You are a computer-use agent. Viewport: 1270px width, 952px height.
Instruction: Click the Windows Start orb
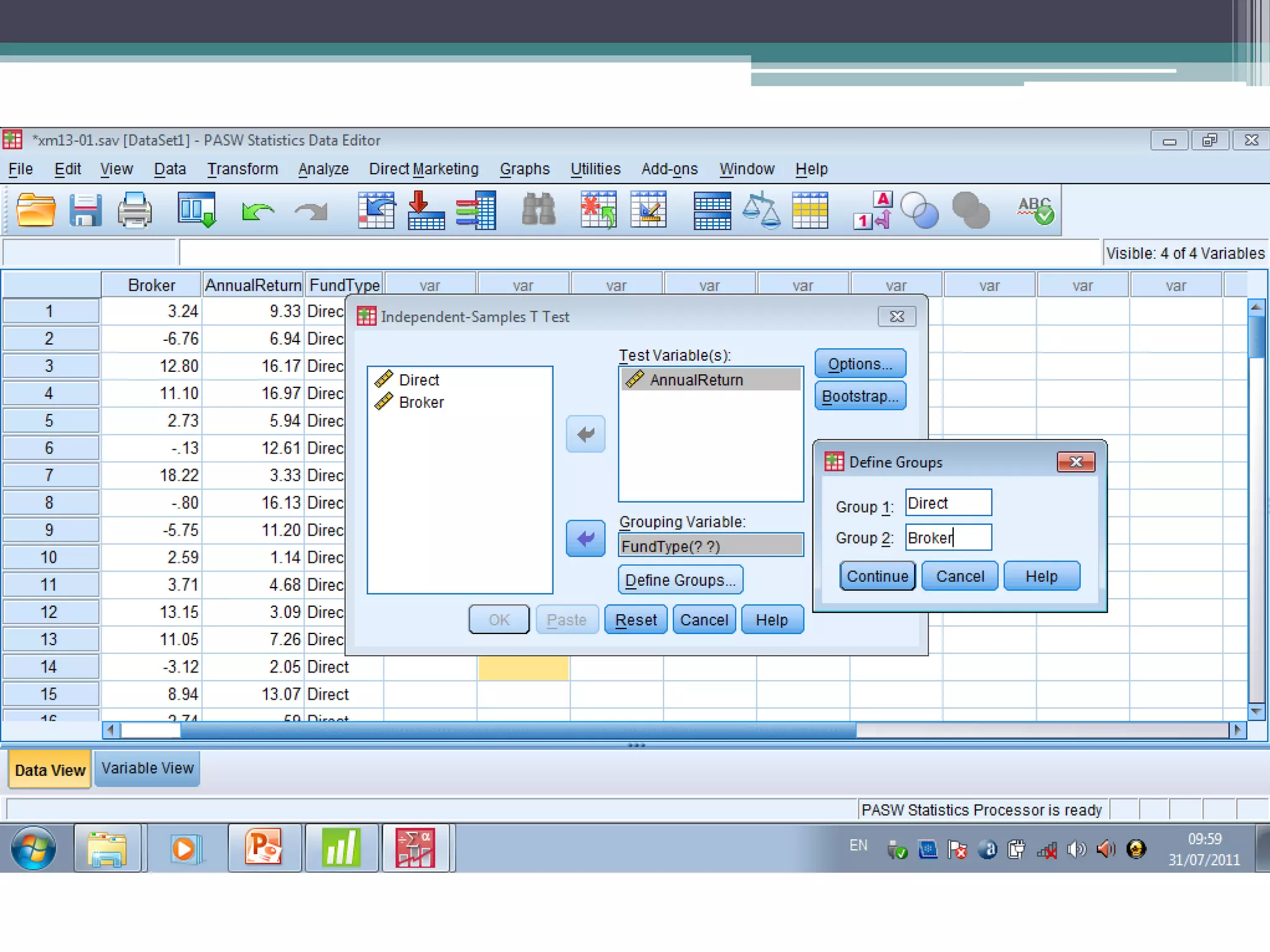pos(33,848)
